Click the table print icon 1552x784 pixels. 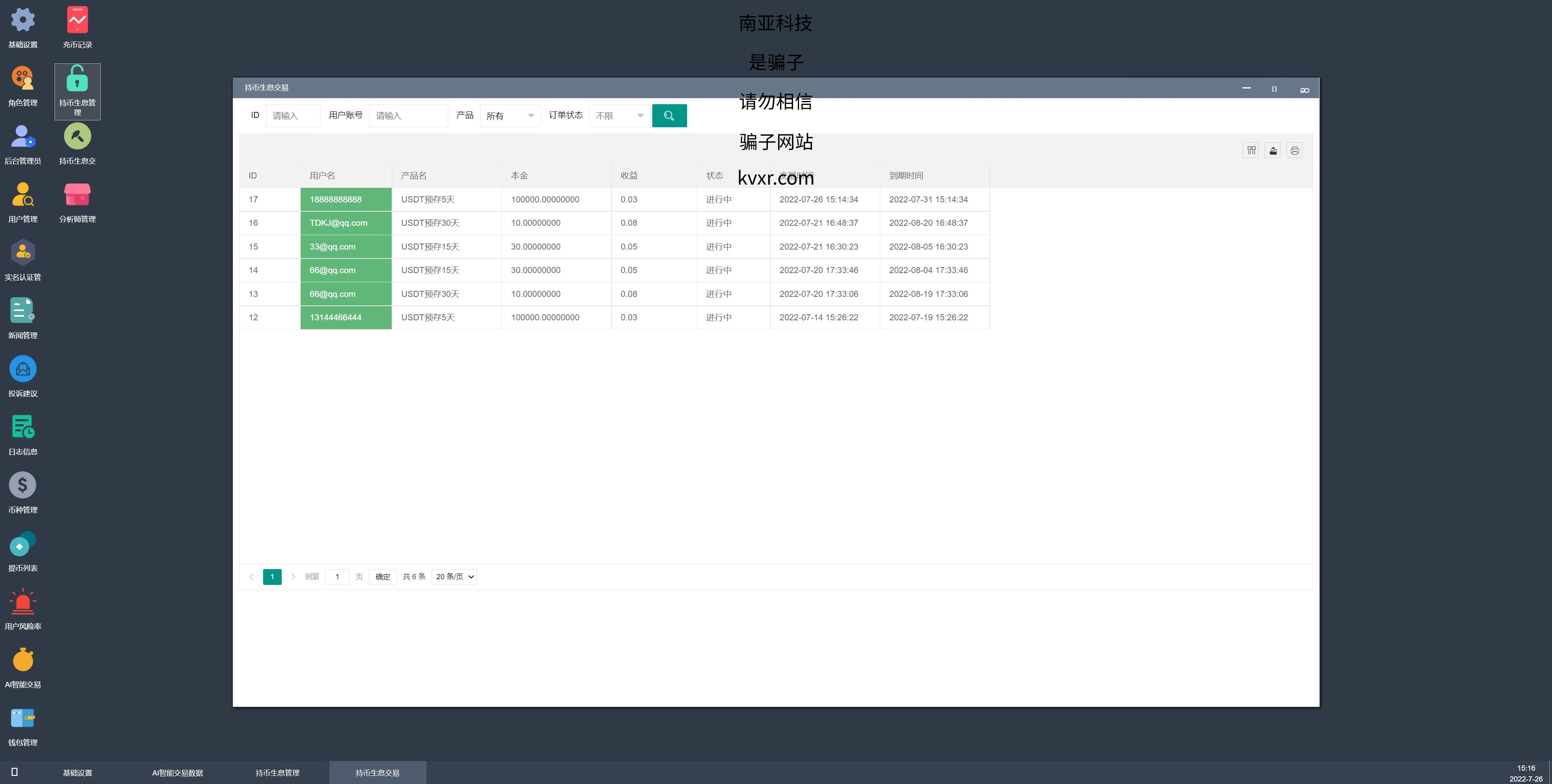[1294, 151]
